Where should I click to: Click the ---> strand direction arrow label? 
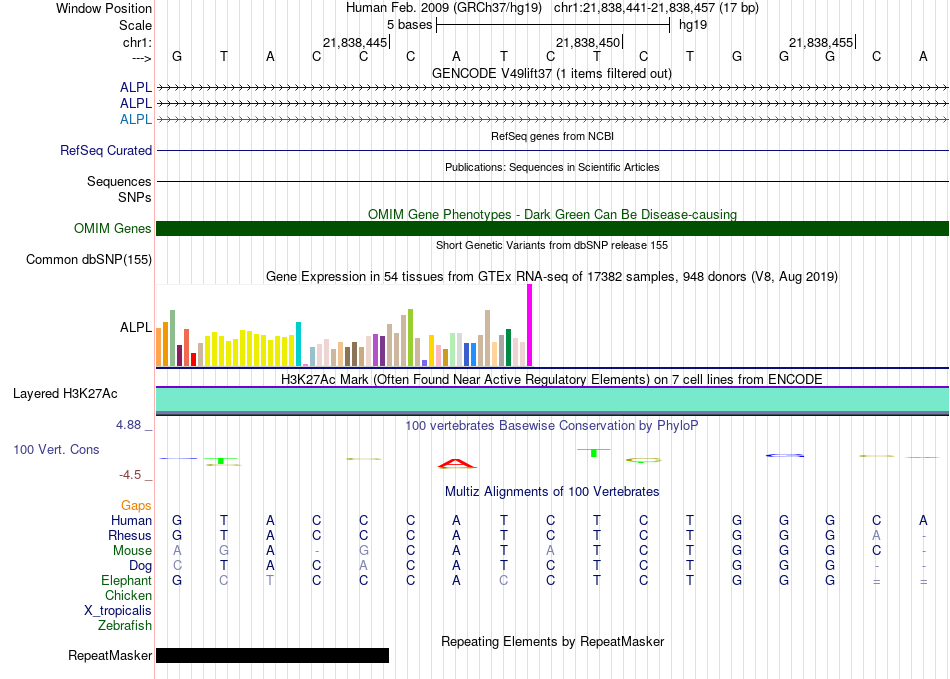coord(142,58)
